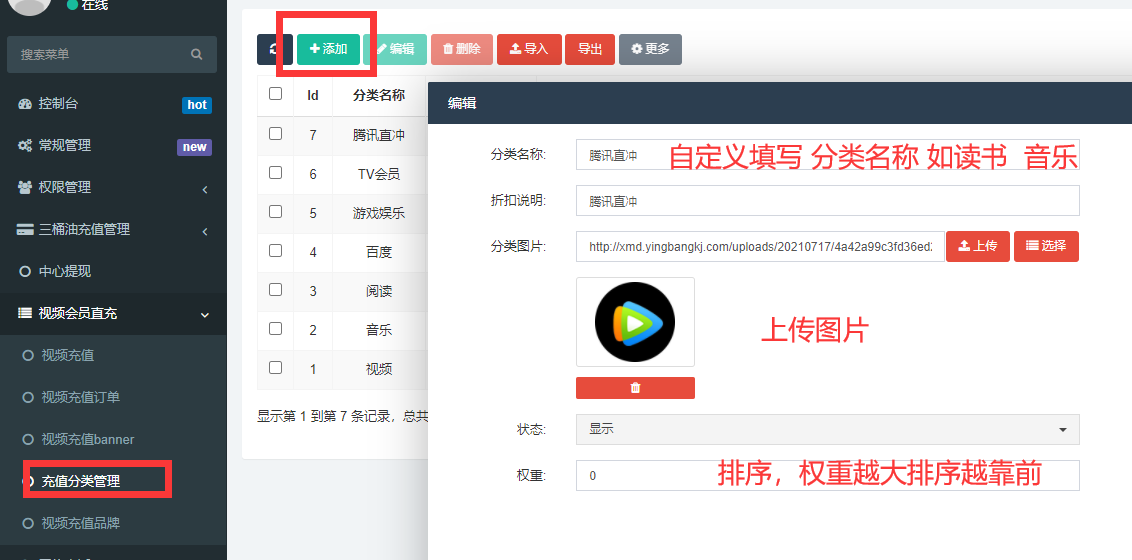Select the checkbox for 音乐 row
Image resolution: width=1132 pixels, height=560 pixels.
276,329
